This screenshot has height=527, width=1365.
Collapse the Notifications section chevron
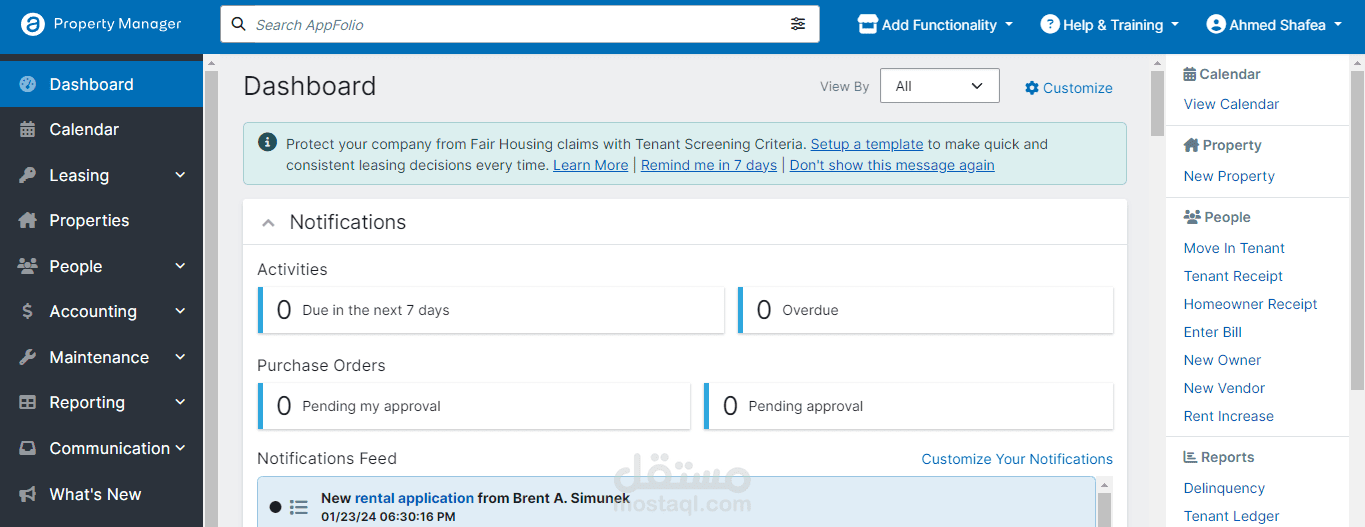(x=268, y=223)
